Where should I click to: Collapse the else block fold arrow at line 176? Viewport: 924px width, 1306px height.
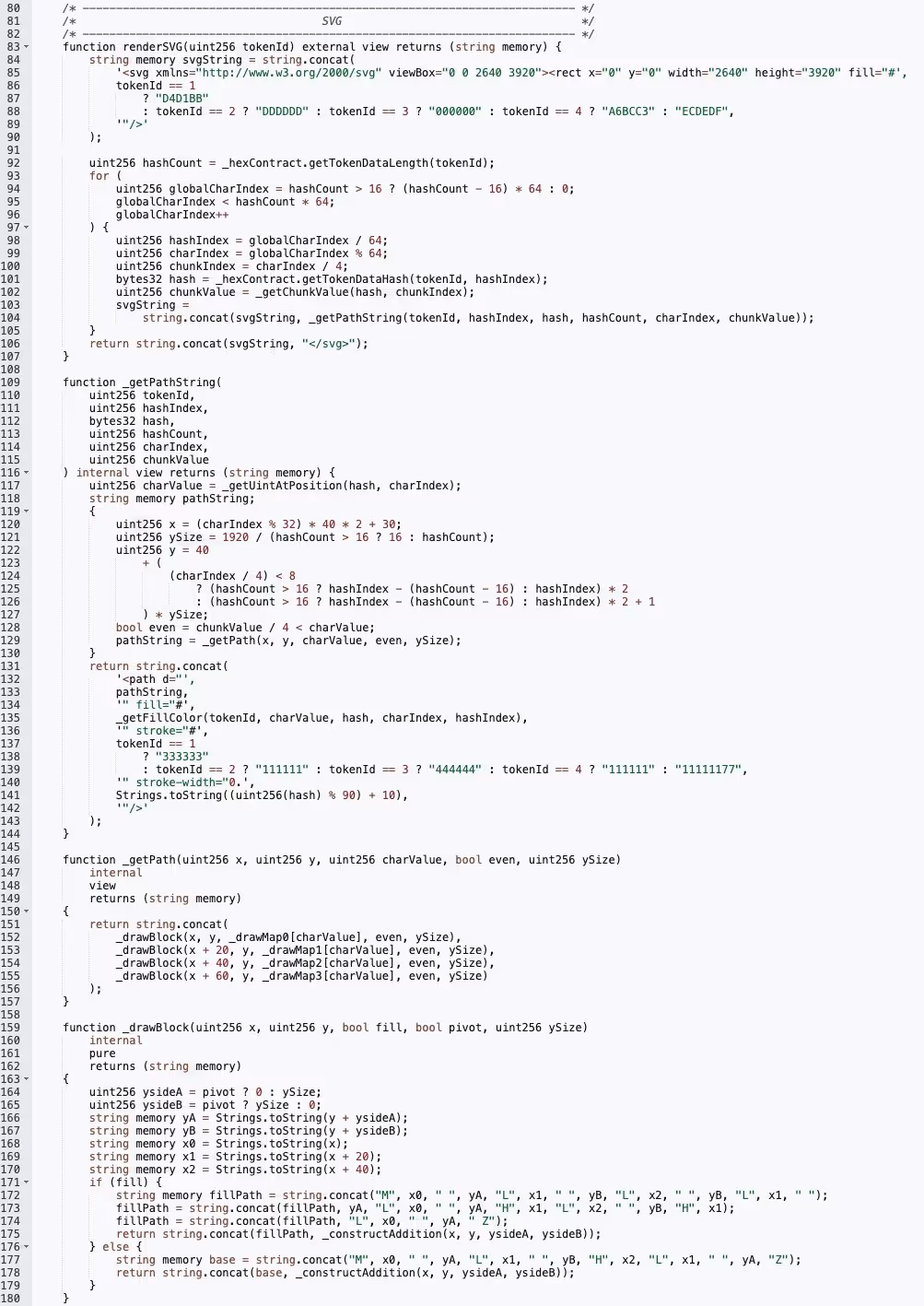coord(26,1247)
